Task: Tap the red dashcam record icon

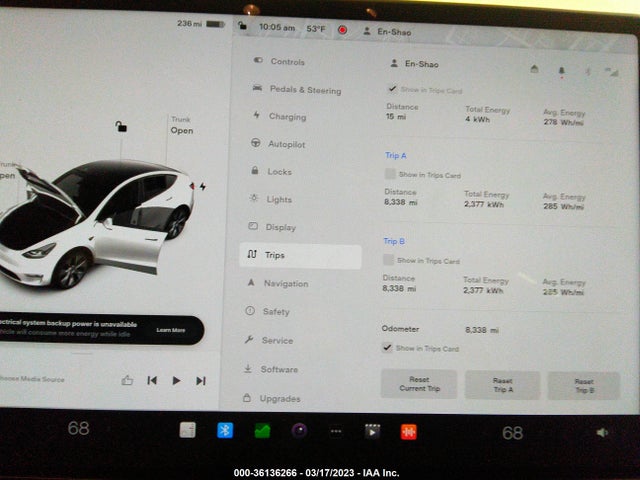Action: tap(342, 29)
